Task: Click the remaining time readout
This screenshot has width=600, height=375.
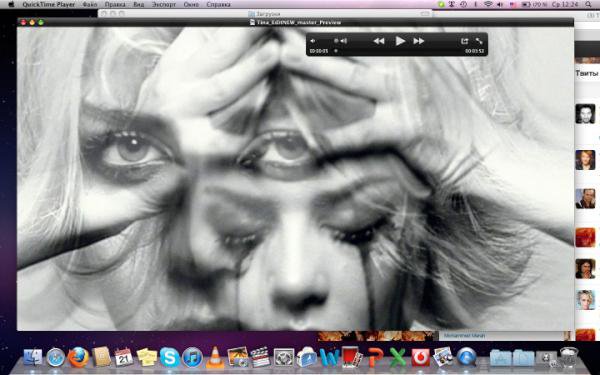Action: point(474,51)
